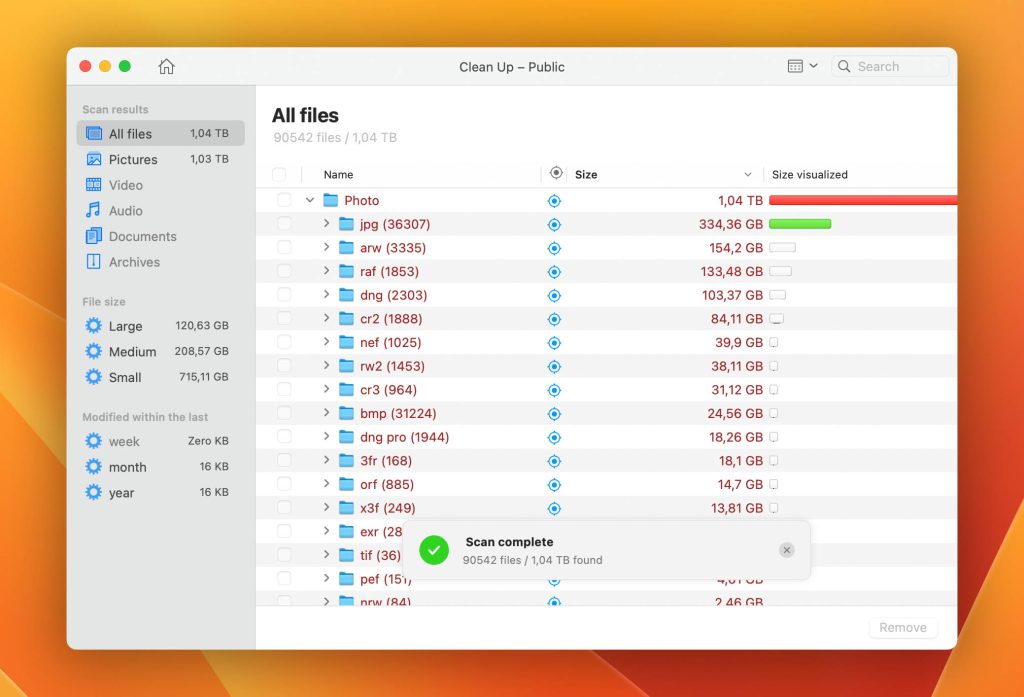This screenshot has height=697, width=1024.
Task: Switch to the week modified filter
Action: click(126, 441)
